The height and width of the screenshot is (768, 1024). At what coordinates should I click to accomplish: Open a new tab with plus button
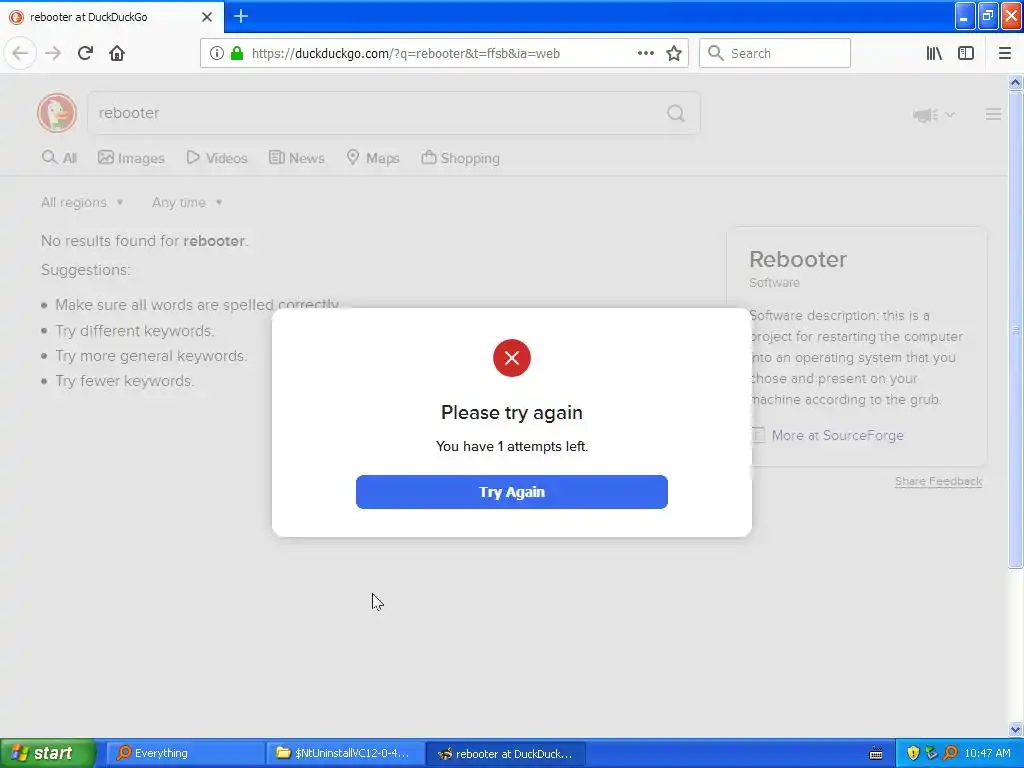coord(241,16)
